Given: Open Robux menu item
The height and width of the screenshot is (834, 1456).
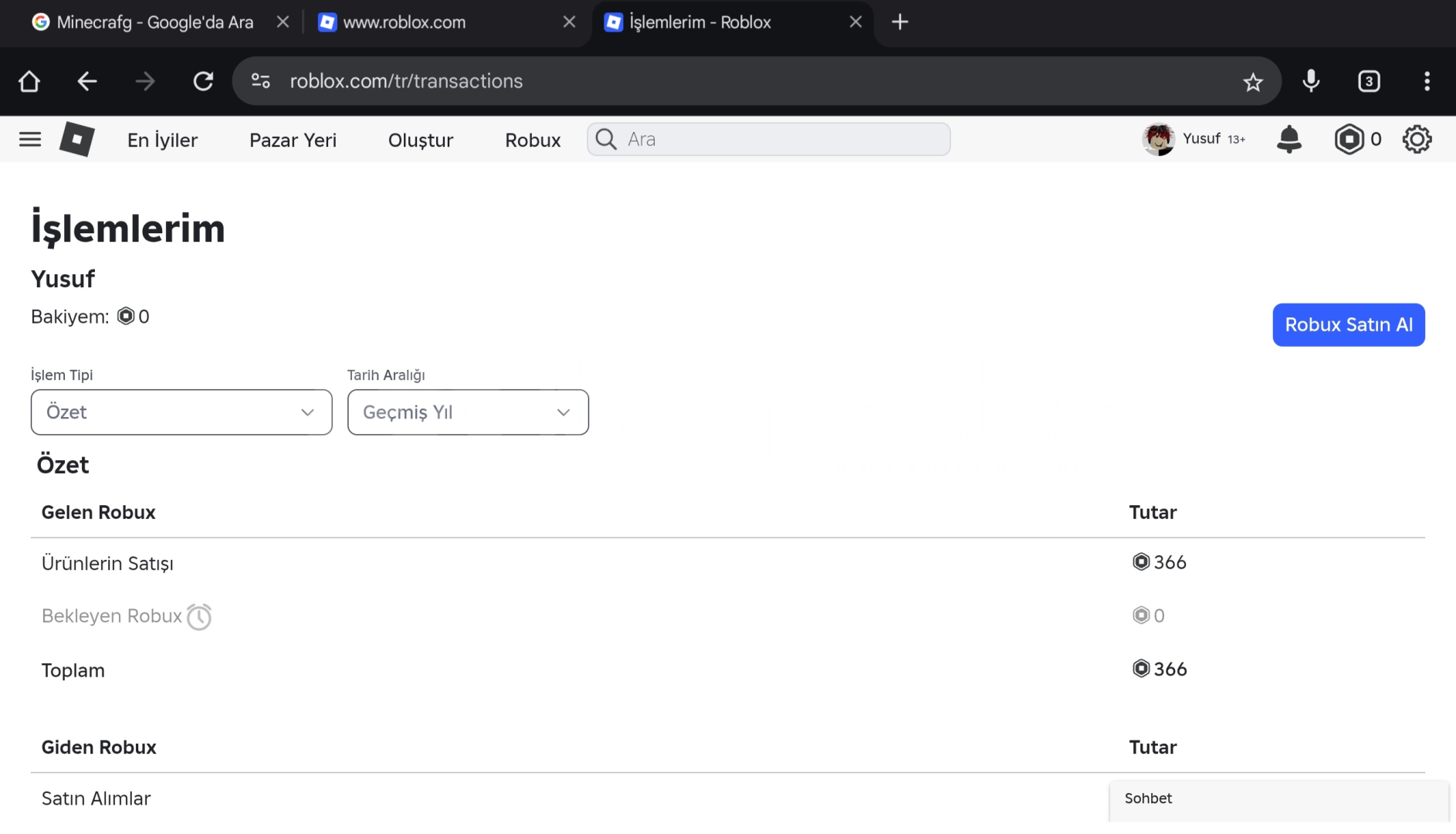Looking at the screenshot, I should 533,140.
